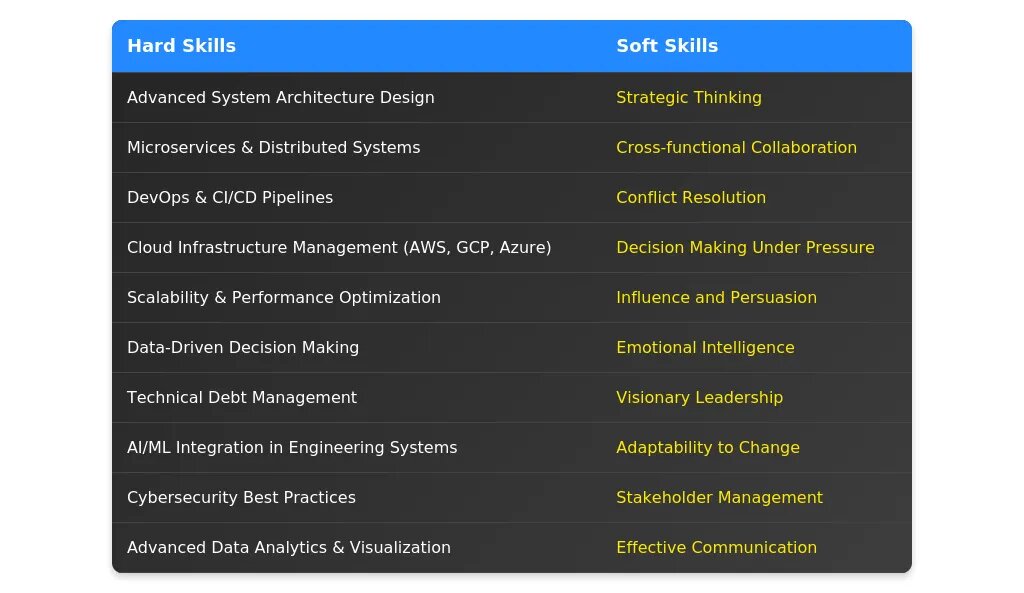Click Cloud Infrastructure Management cell
This screenshot has height=593, width=1024.
click(x=338, y=248)
